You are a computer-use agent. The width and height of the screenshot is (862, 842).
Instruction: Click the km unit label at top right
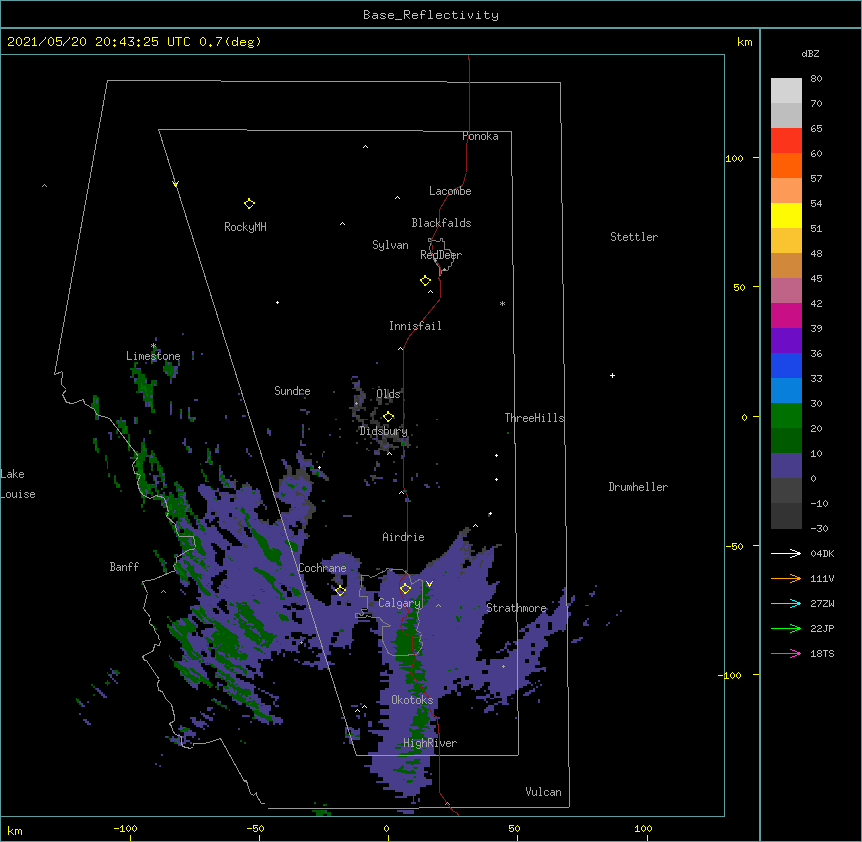744,42
